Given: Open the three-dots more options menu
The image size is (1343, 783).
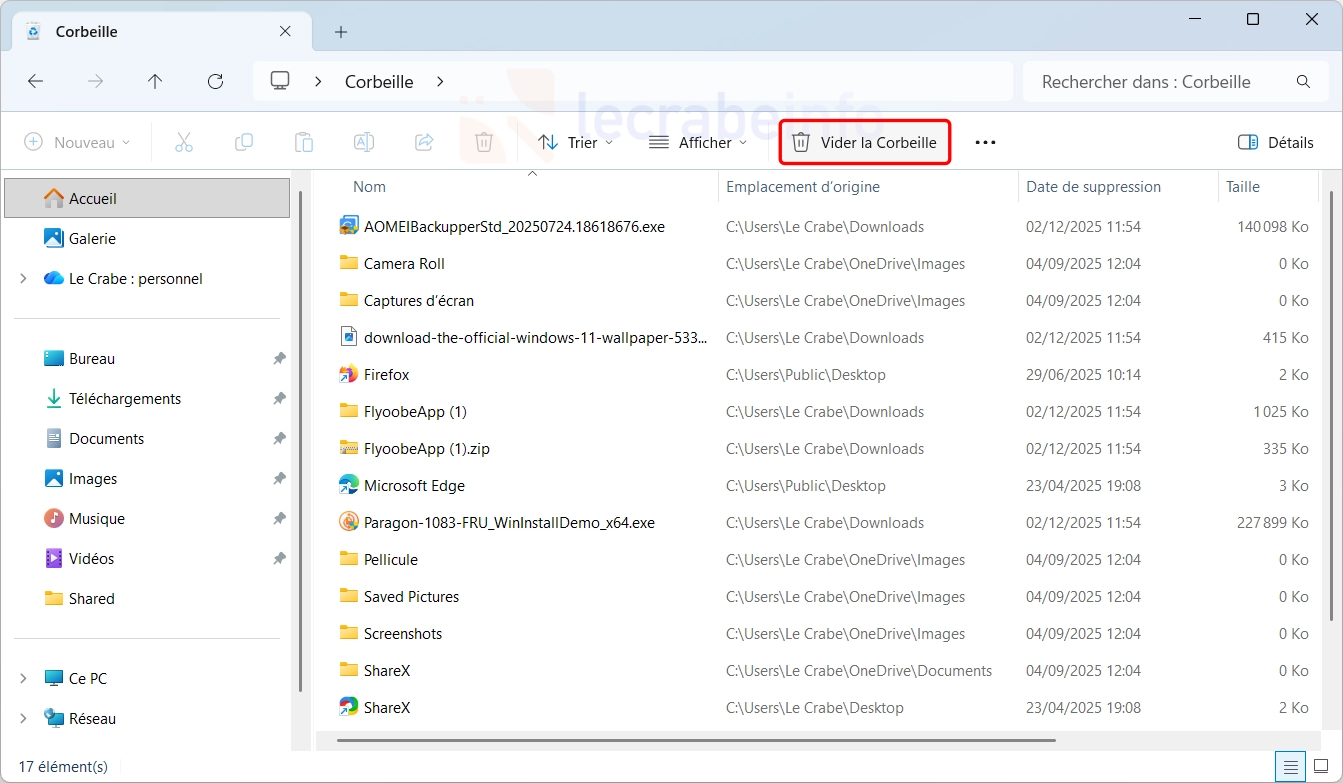Looking at the screenshot, I should coord(985,143).
